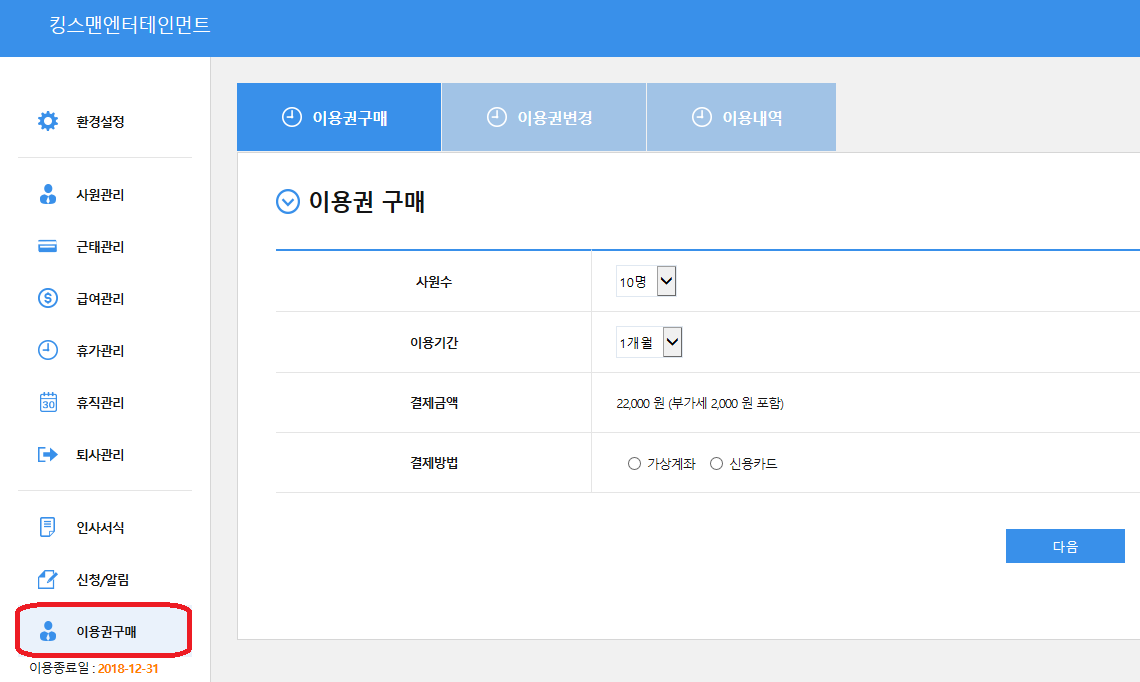The height and width of the screenshot is (682, 1140).
Task: Open the 이용기간 dropdown showing 1개월
Action: point(649,343)
